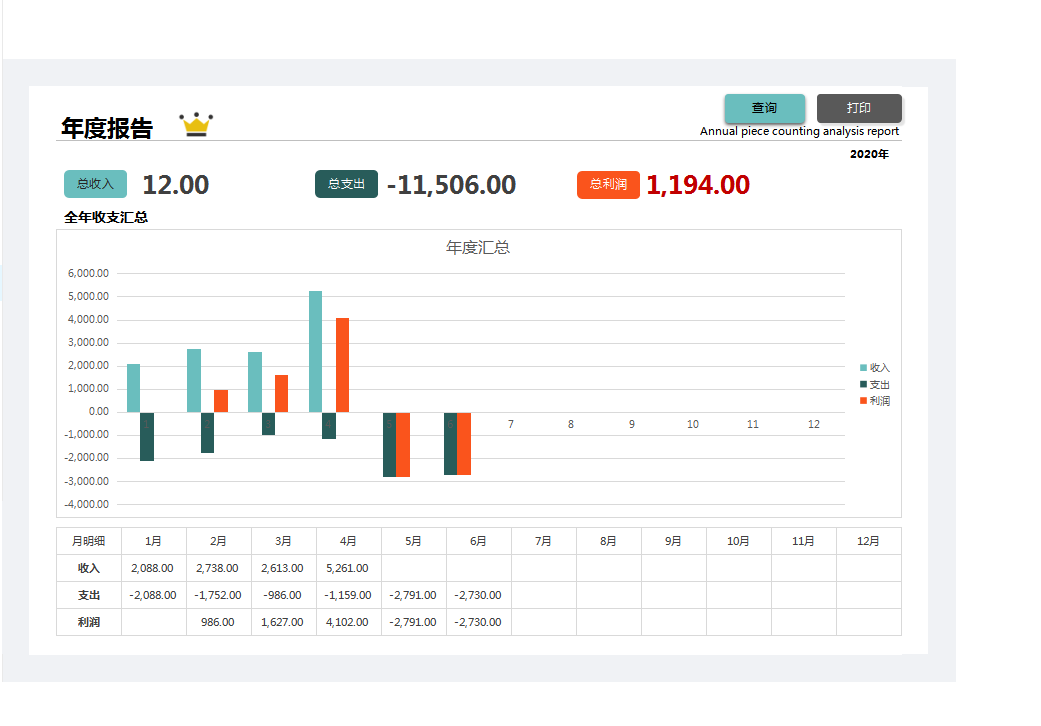Screen dimensions: 1041x726
Task: Select the 总利润 orange label
Action: click(x=608, y=184)
